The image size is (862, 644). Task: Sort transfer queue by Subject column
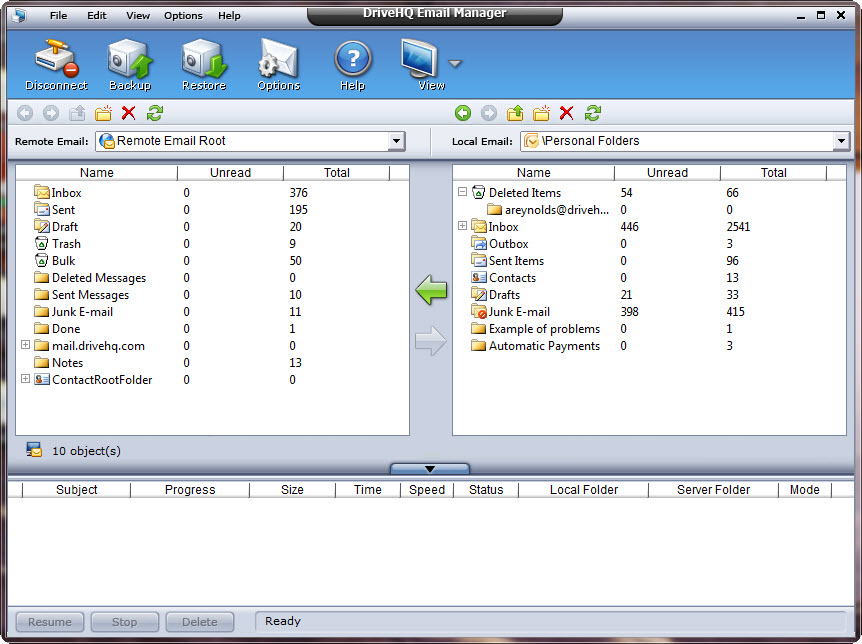click(x=76, y=489)
